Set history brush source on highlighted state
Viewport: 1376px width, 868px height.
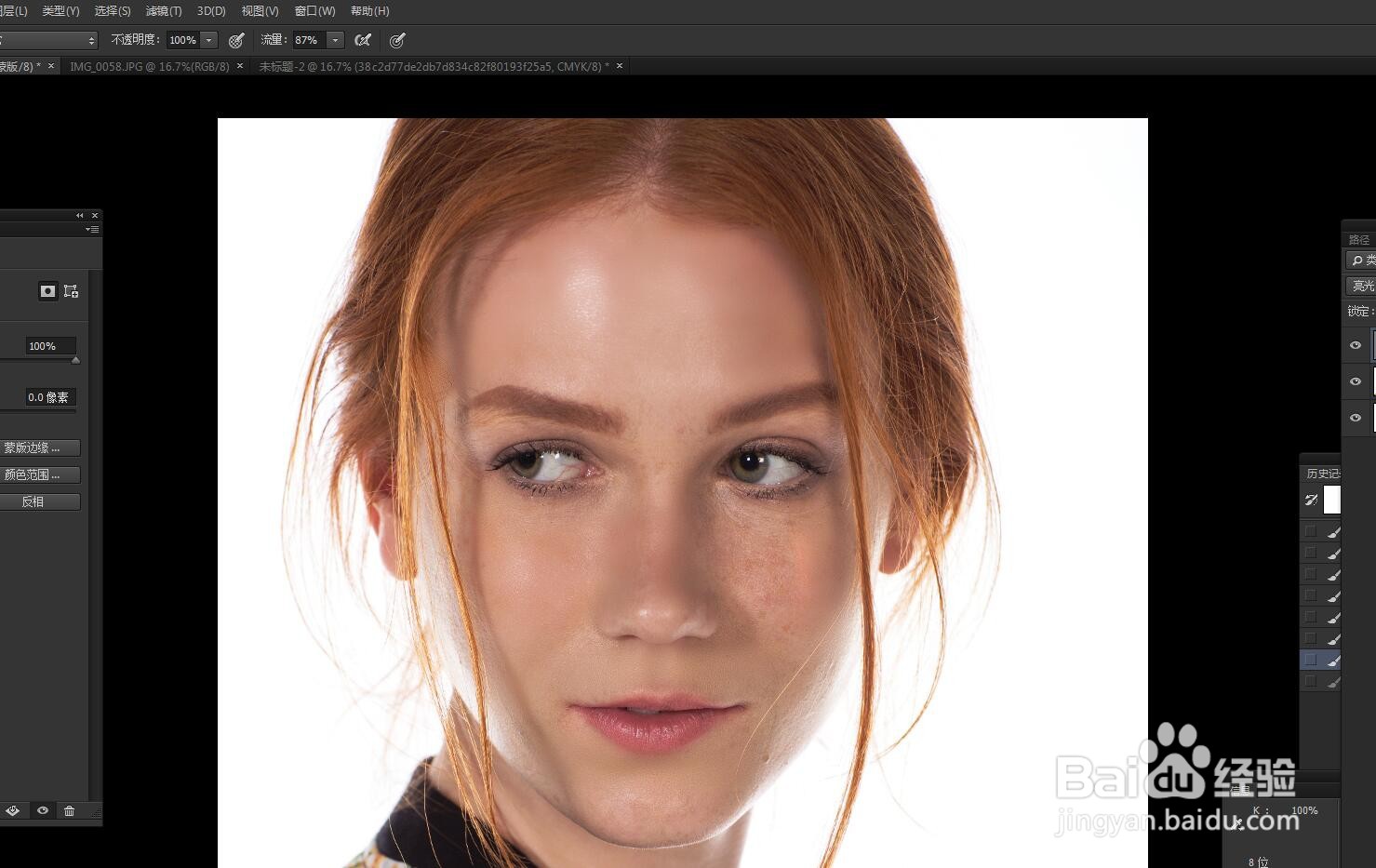[1311, 660]
